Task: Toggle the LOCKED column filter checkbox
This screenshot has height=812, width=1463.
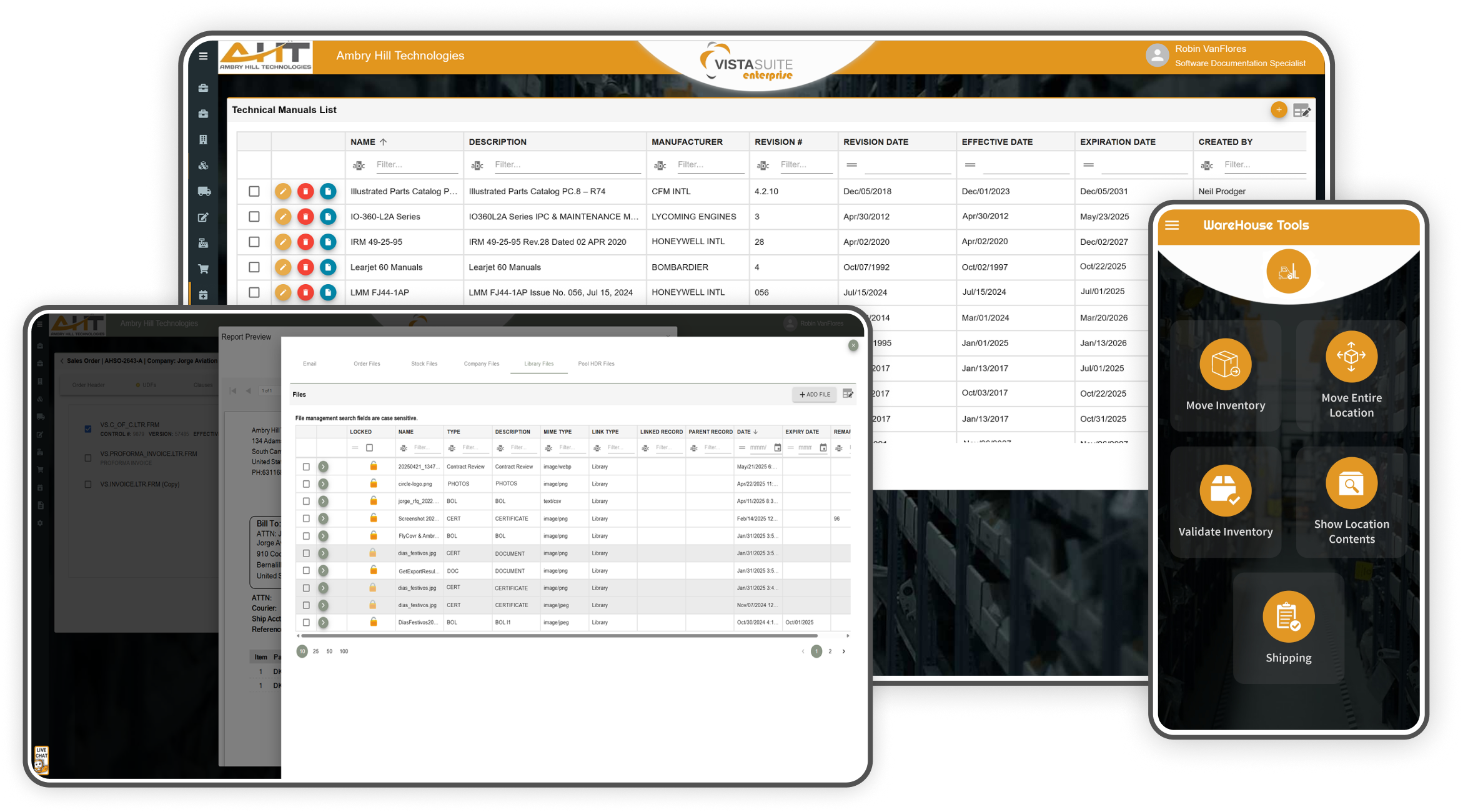Action: point(369,447)
